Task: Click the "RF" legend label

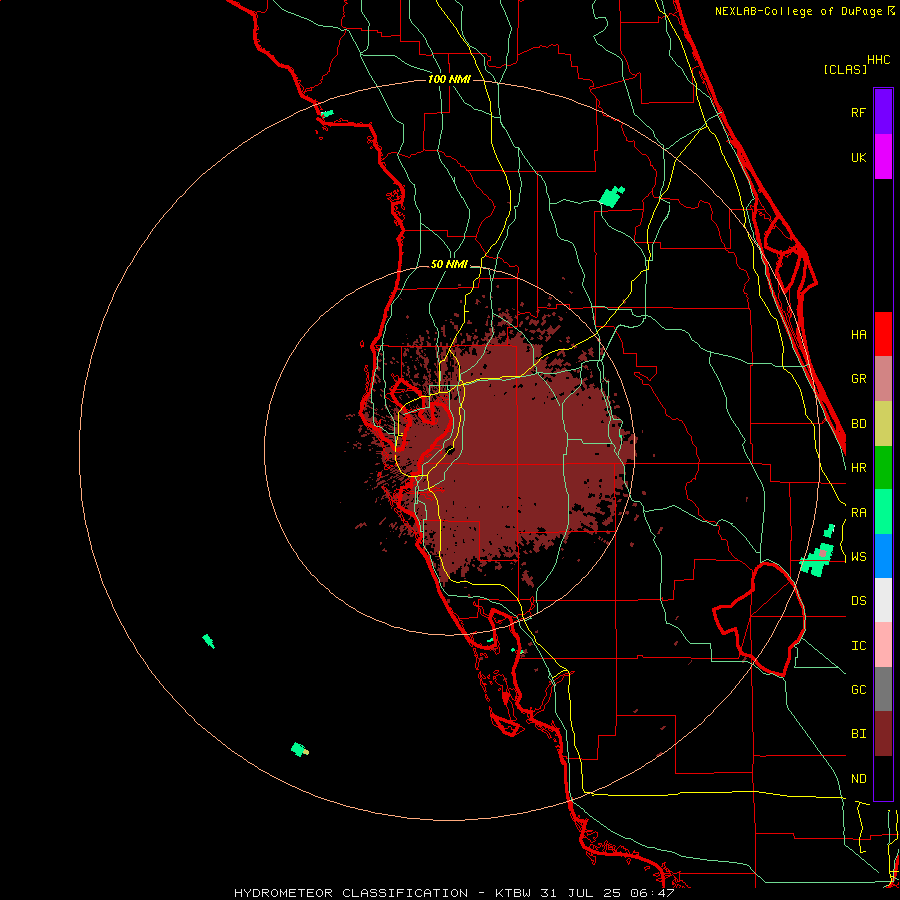Action: point(858,112)
